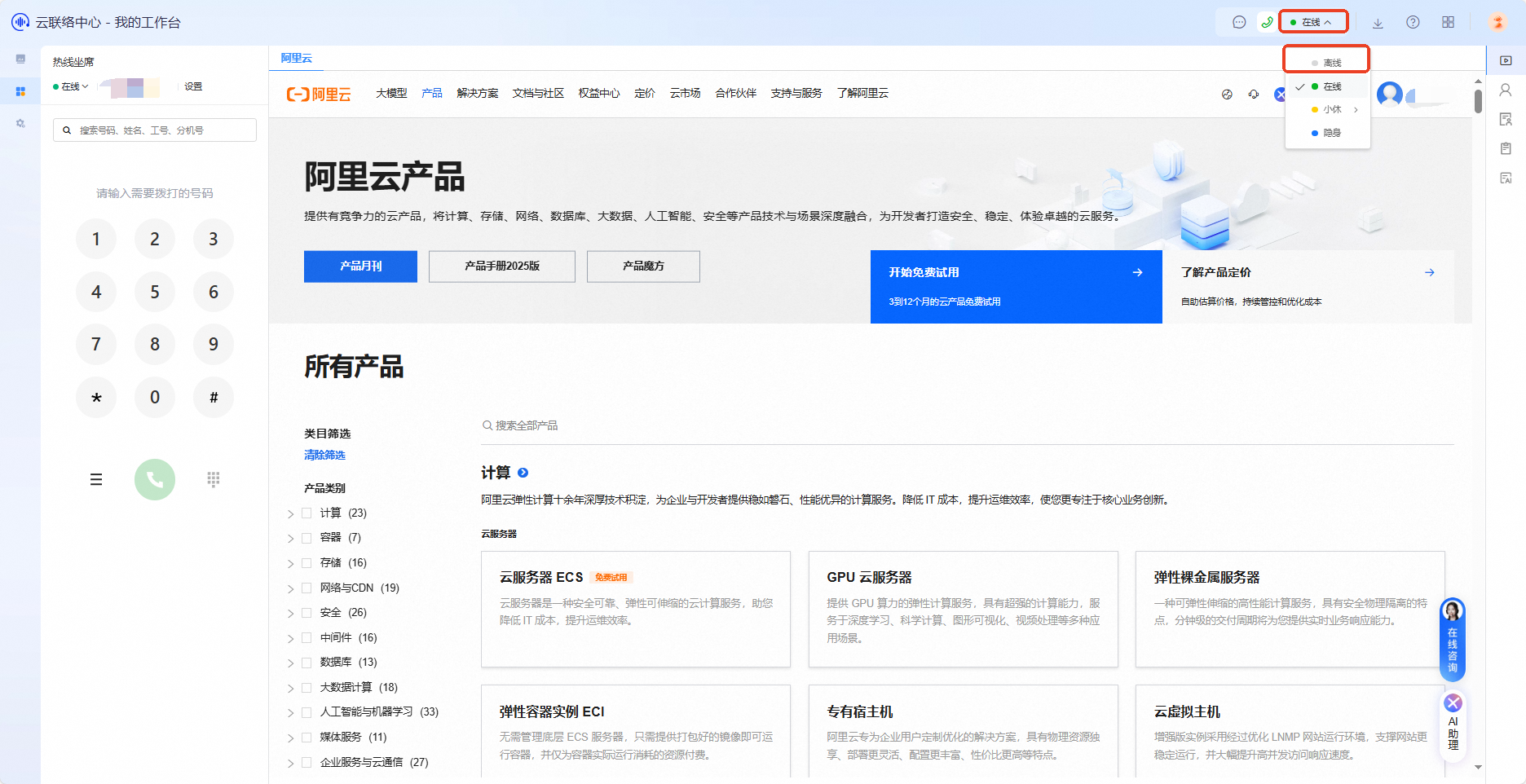Open the AI notes icon in right sidebar
Screen dimensions: 1526x784
coord(1506,178)
